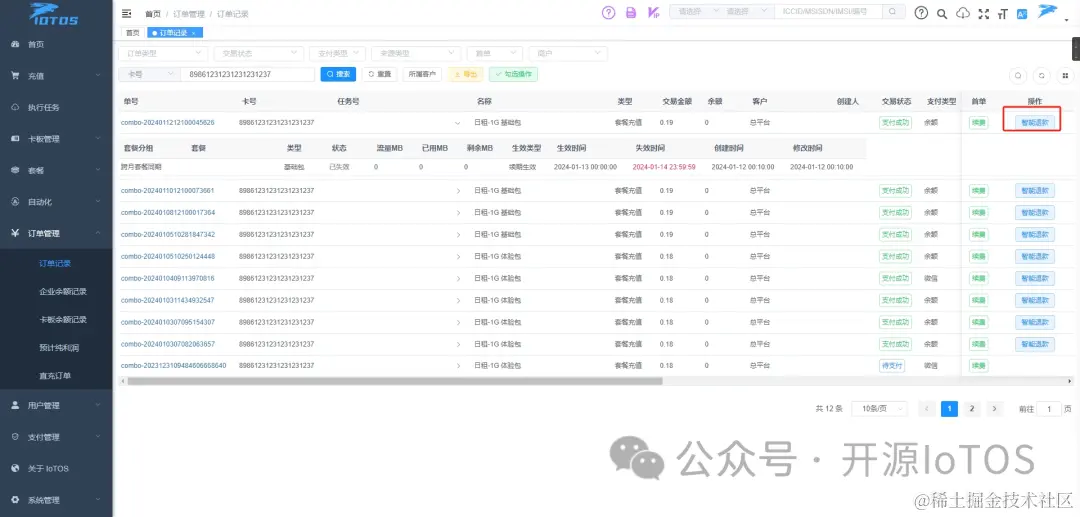The image size is (1080, 517).
Task: Open order link combo-2024010409113970816
Action: 167,279
